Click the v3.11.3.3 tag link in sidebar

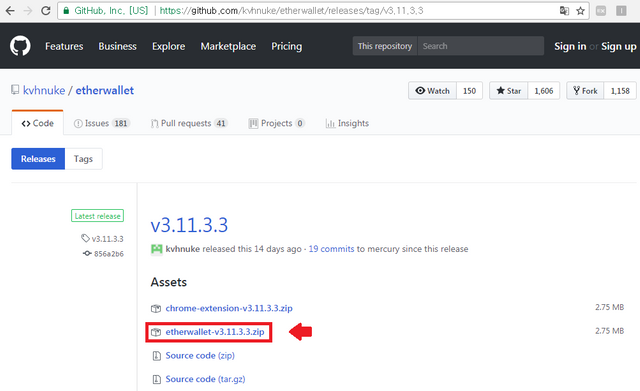pyautogui.click(x=107, y=239)
